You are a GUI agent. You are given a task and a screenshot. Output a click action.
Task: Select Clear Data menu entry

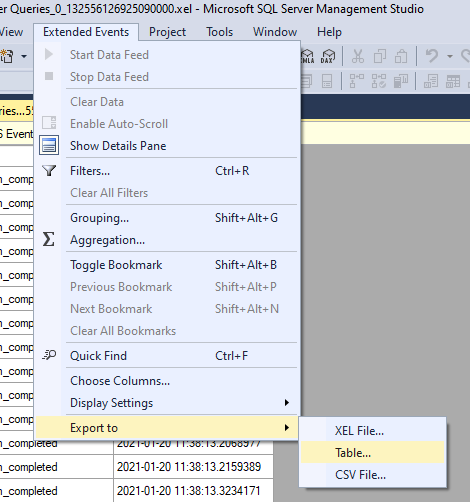[167, 102]
